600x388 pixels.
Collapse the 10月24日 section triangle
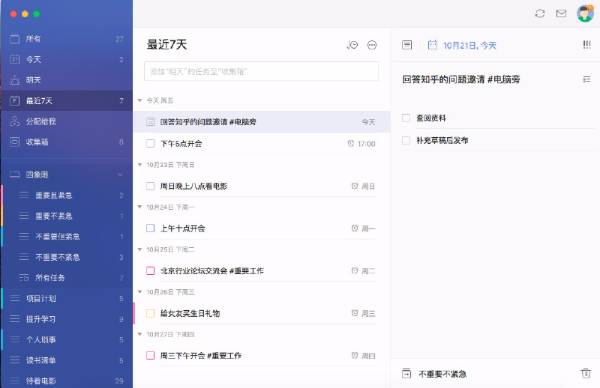pos(140,207)
